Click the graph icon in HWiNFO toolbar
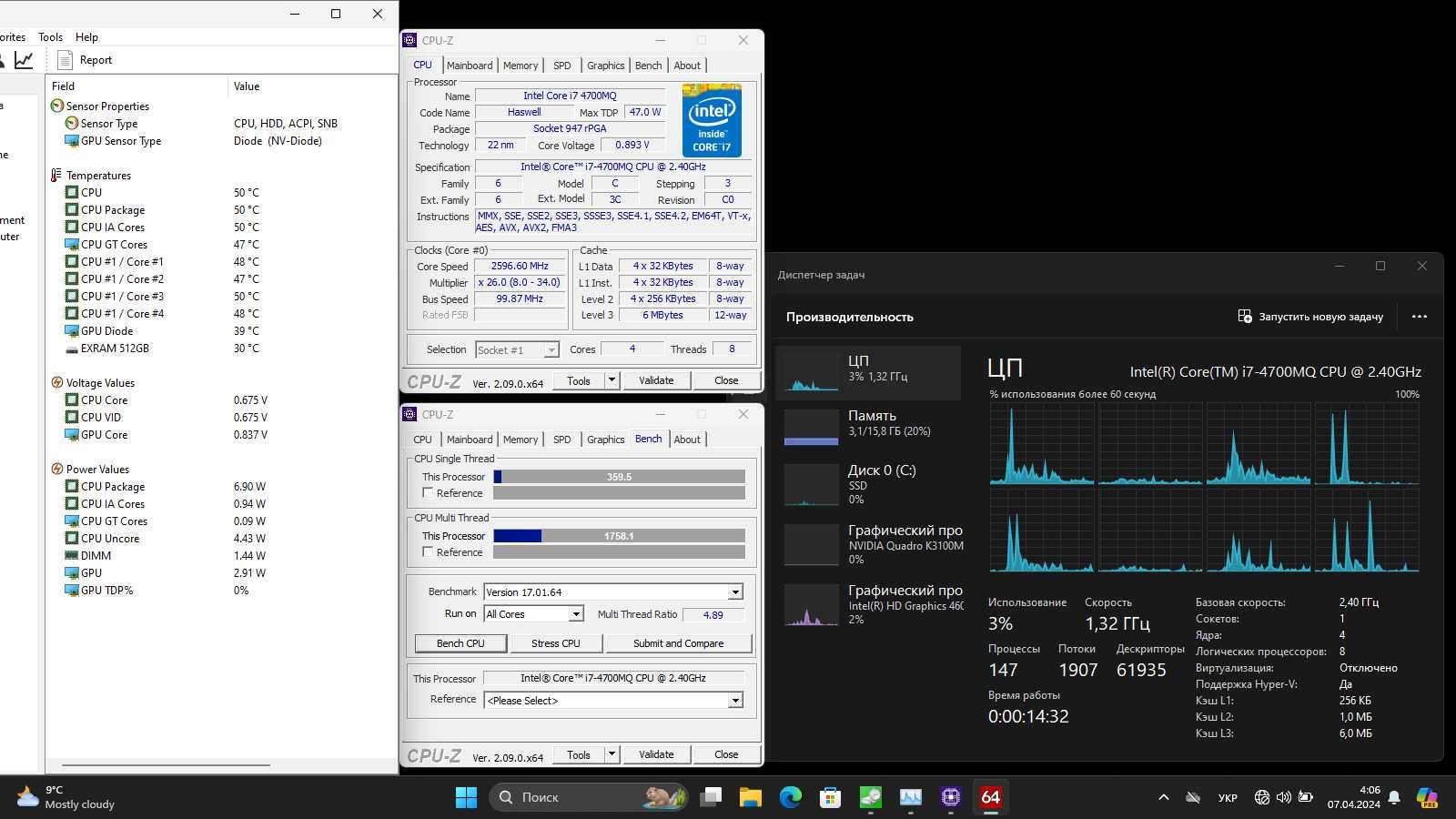 24,60
